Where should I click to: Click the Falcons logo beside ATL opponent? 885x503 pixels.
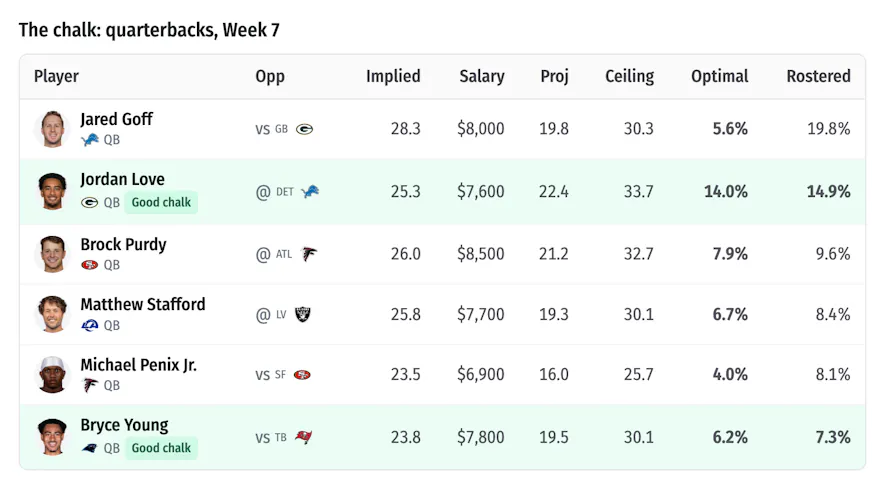click(x=309, y=254)
